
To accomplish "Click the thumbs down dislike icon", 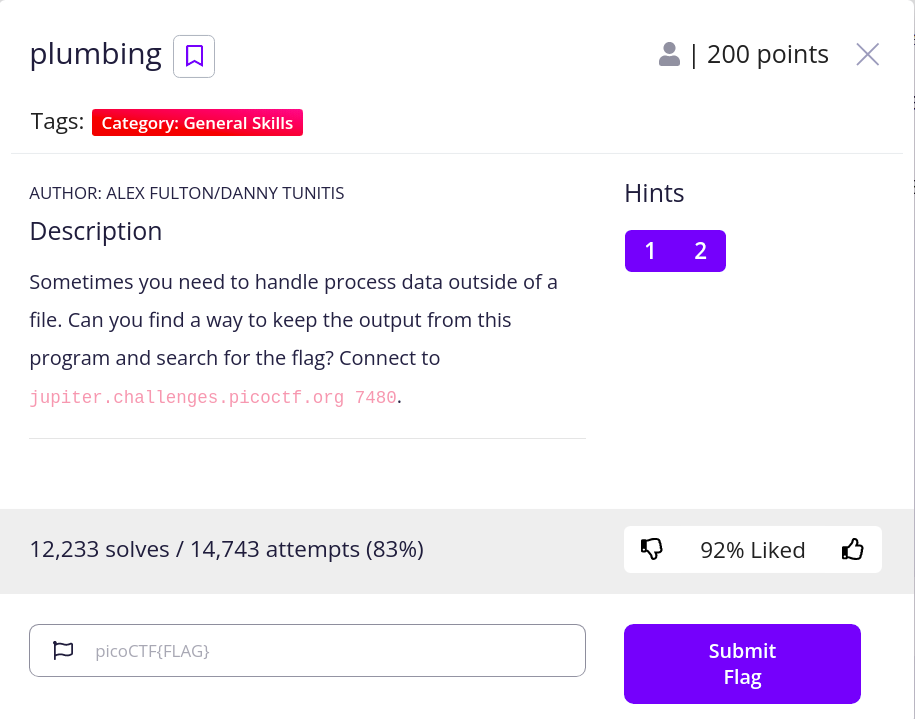I will [652, 549].
